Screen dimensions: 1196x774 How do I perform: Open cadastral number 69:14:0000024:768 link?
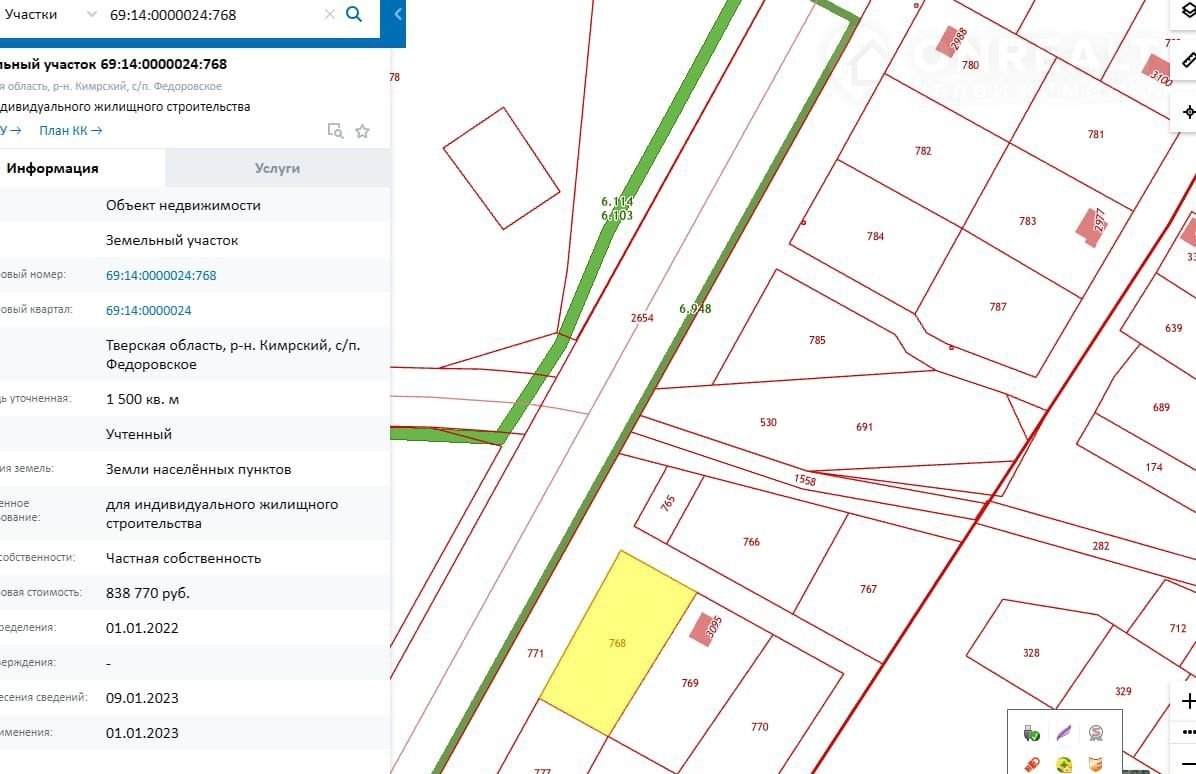click(x=161, y=275)
